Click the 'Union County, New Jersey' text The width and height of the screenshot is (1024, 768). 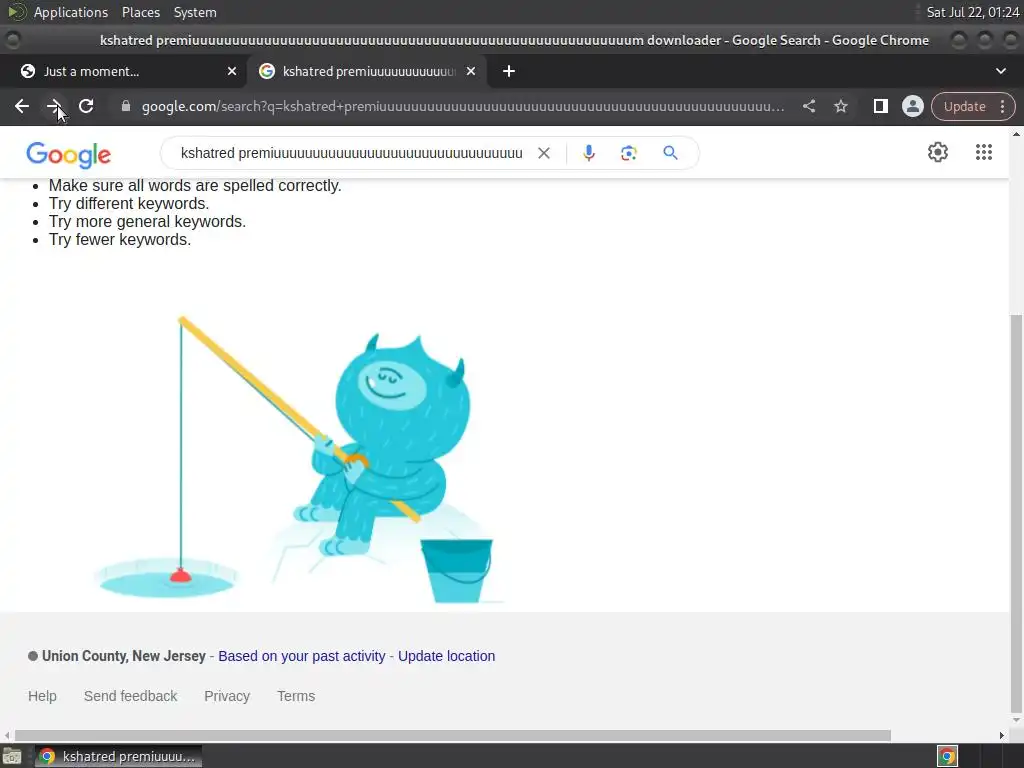point(123,656)
